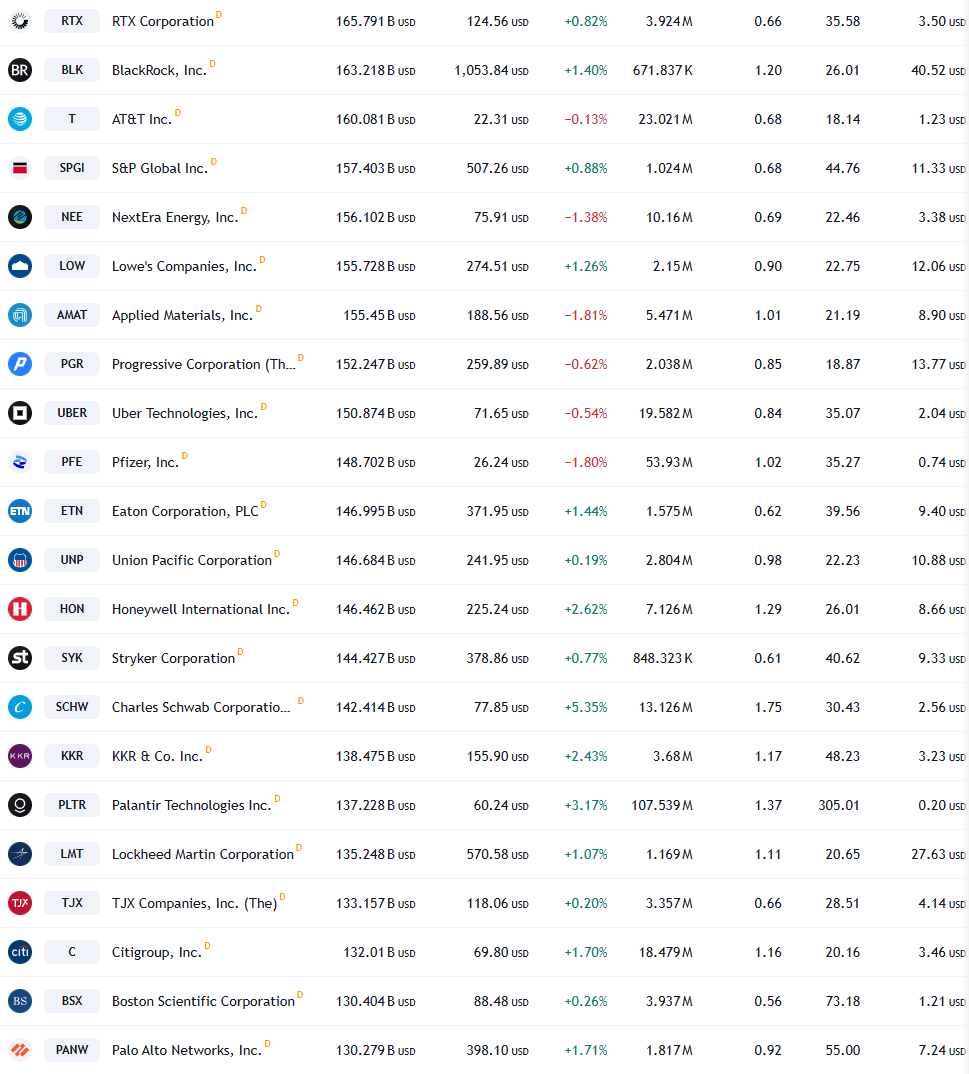Image resolution: width=969 pixels, height=1074 pixels.
Task: Click the TJX red logo icon
Action: click(20, 903)
